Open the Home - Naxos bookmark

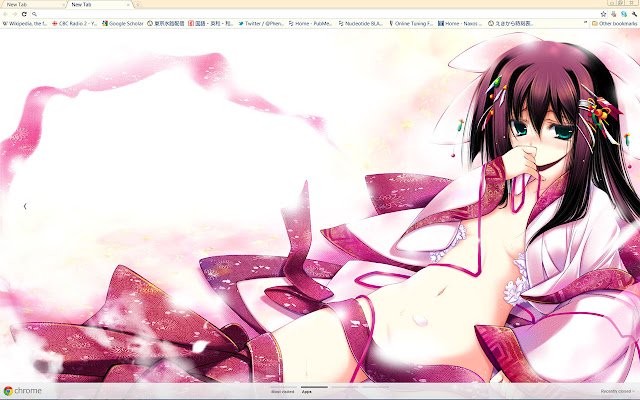tap(460, 24)
